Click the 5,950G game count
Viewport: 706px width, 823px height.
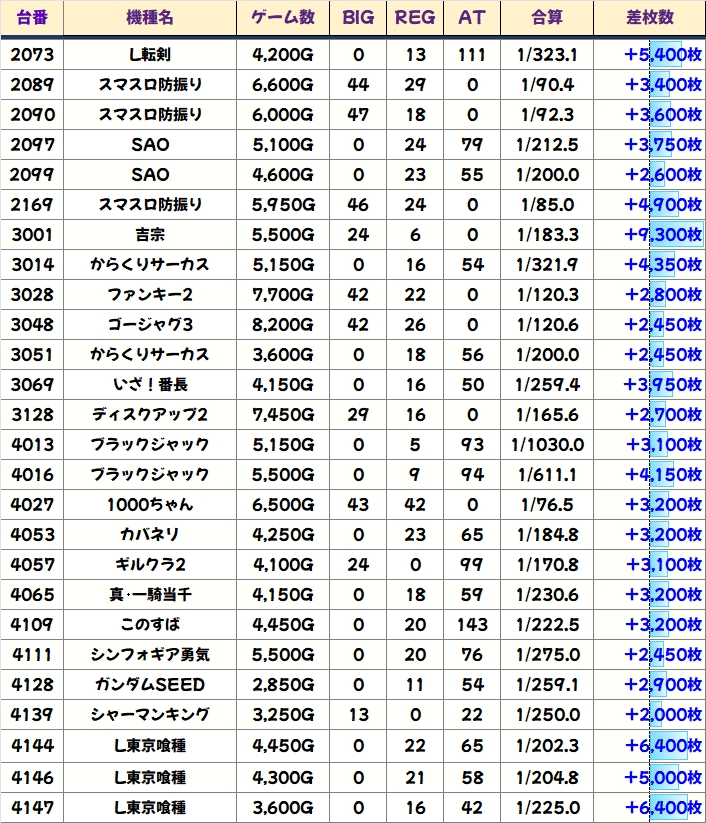pos(283,205)
